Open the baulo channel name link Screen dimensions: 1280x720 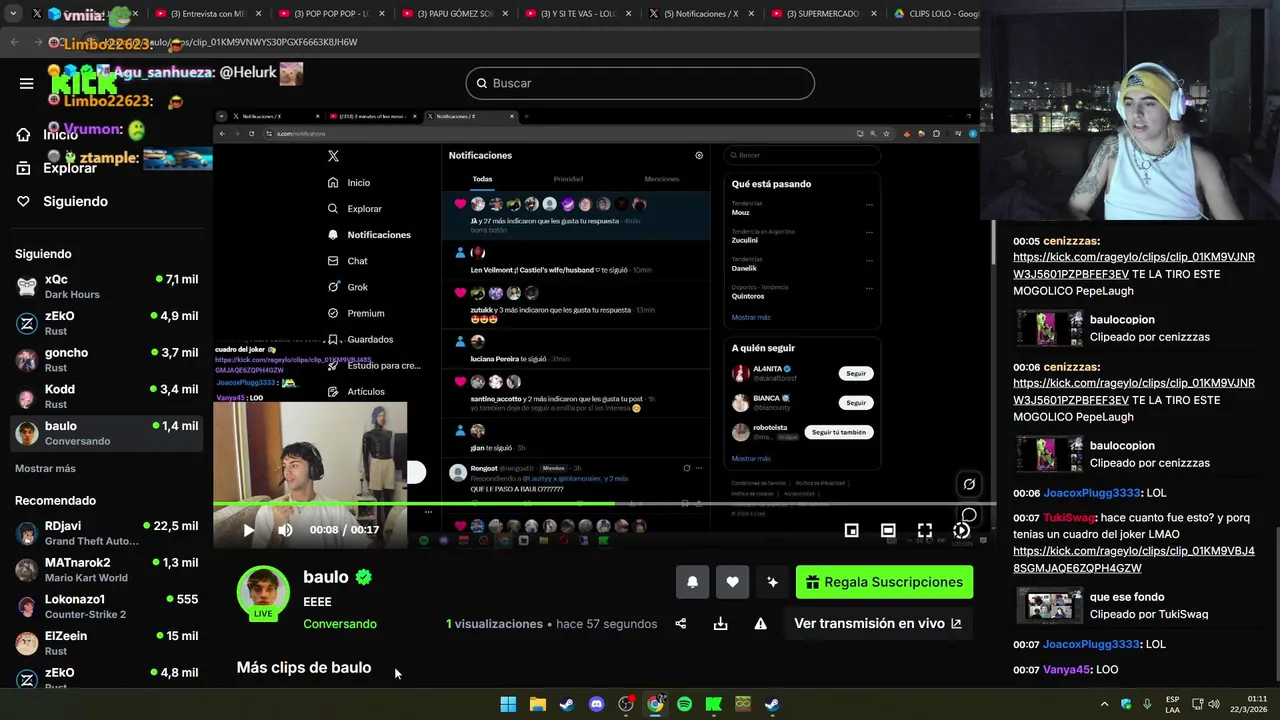pos(326,577)
